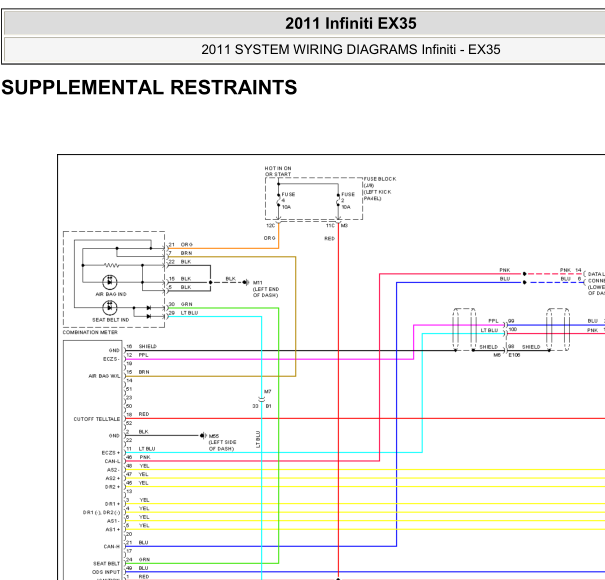Click the '24 GRN' pin label
The image size is (605, 580).
coord(138,560)
